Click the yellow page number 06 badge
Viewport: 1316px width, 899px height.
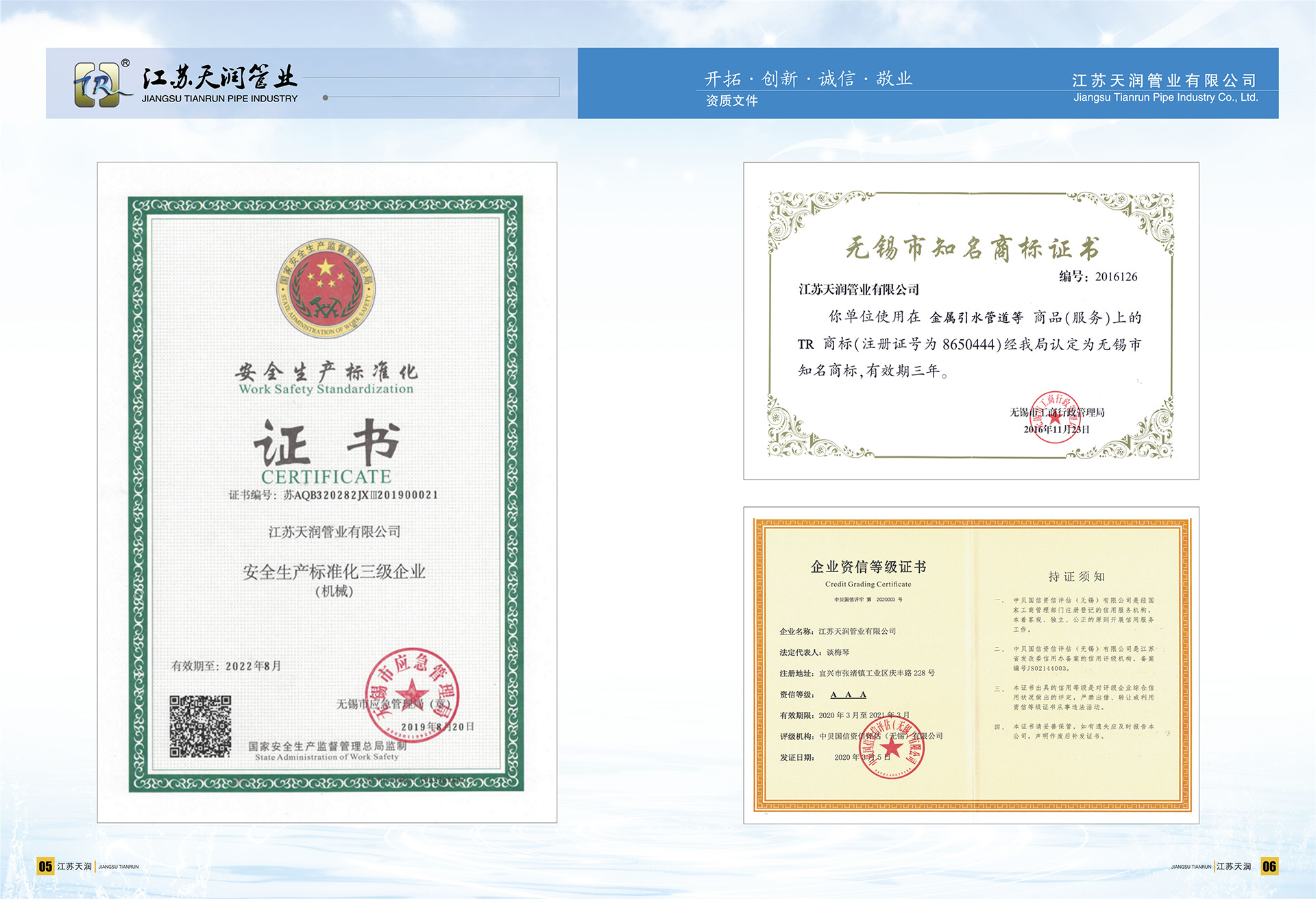coord(1269,866)
